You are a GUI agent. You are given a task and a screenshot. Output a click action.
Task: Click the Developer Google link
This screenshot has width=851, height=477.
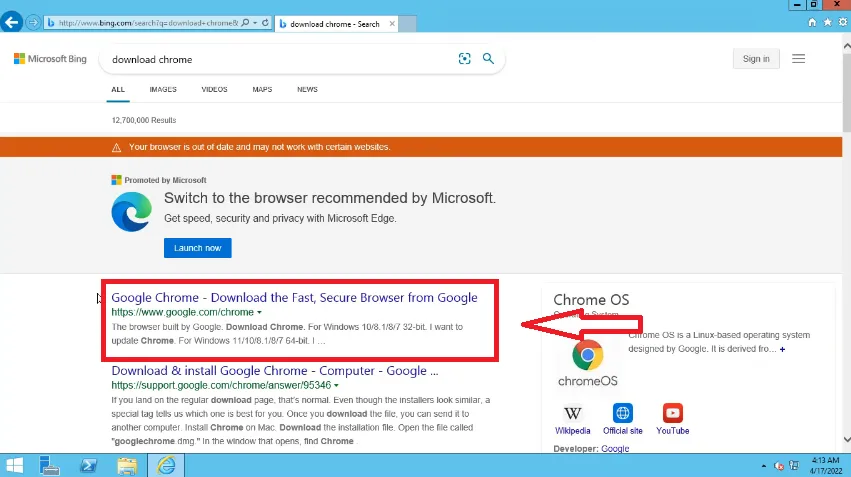click(x=615, y=449)
